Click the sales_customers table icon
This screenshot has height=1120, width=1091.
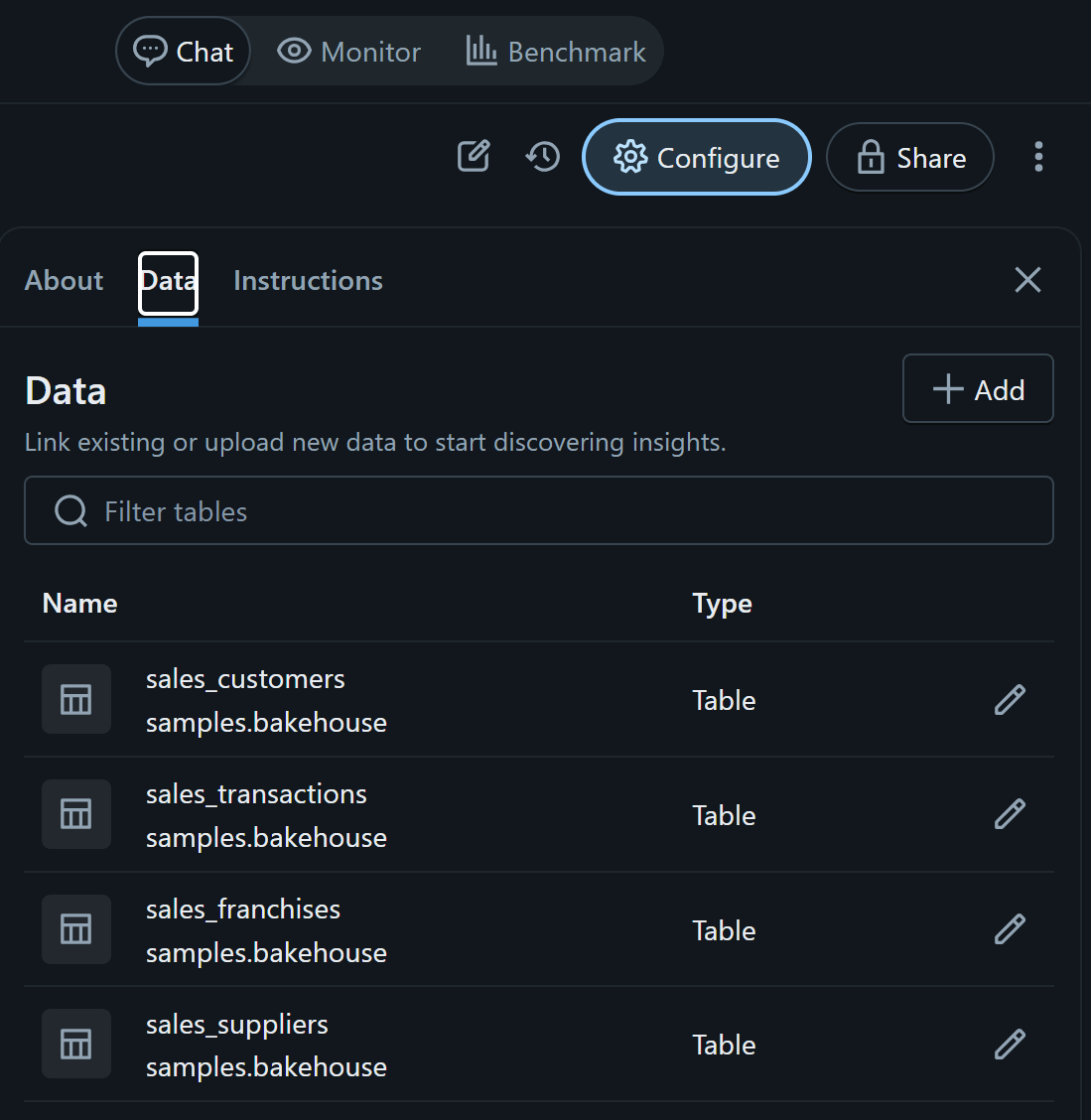pyautogui.click(x=76, y=699)
